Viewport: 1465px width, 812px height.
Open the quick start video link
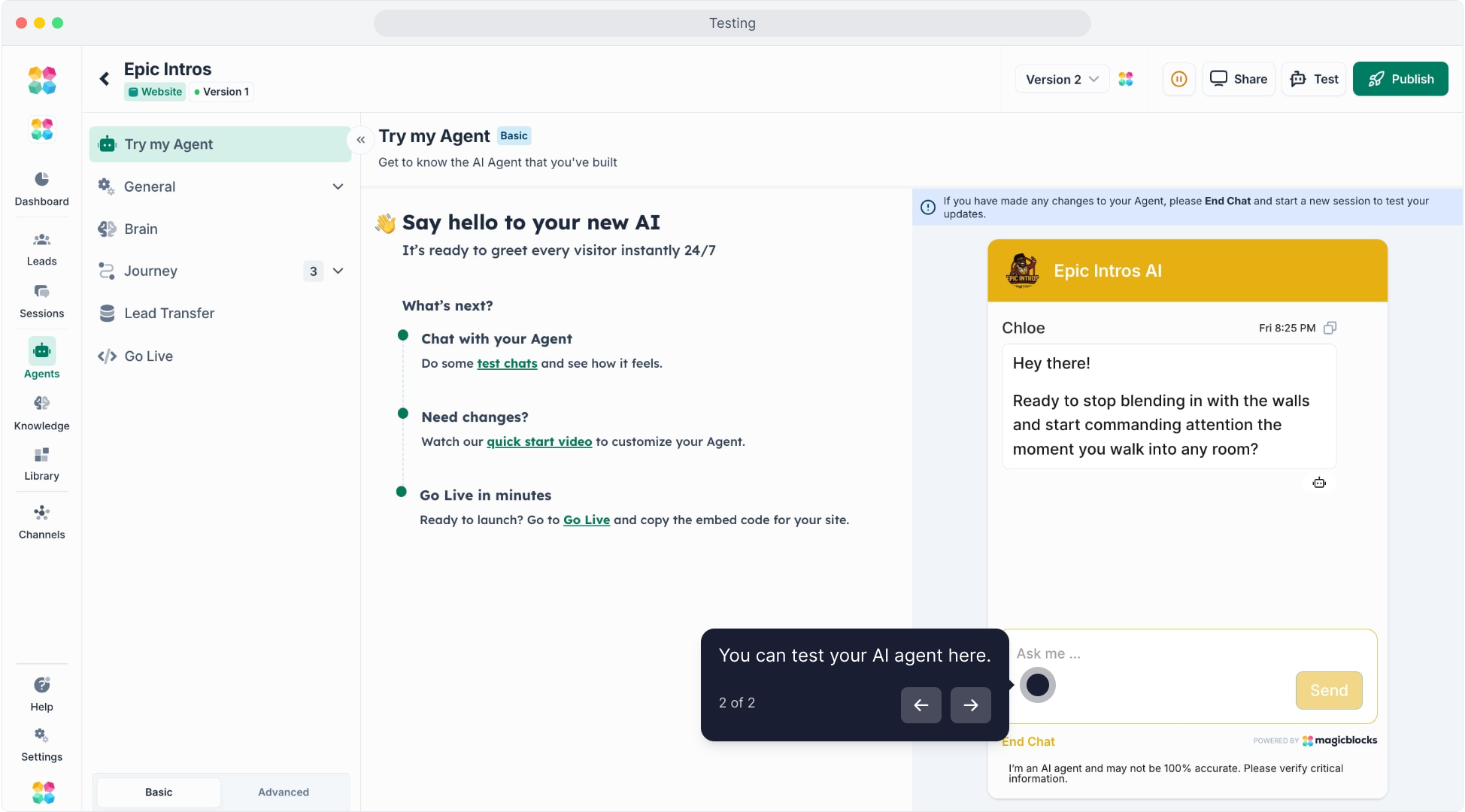tap(539, 441)
